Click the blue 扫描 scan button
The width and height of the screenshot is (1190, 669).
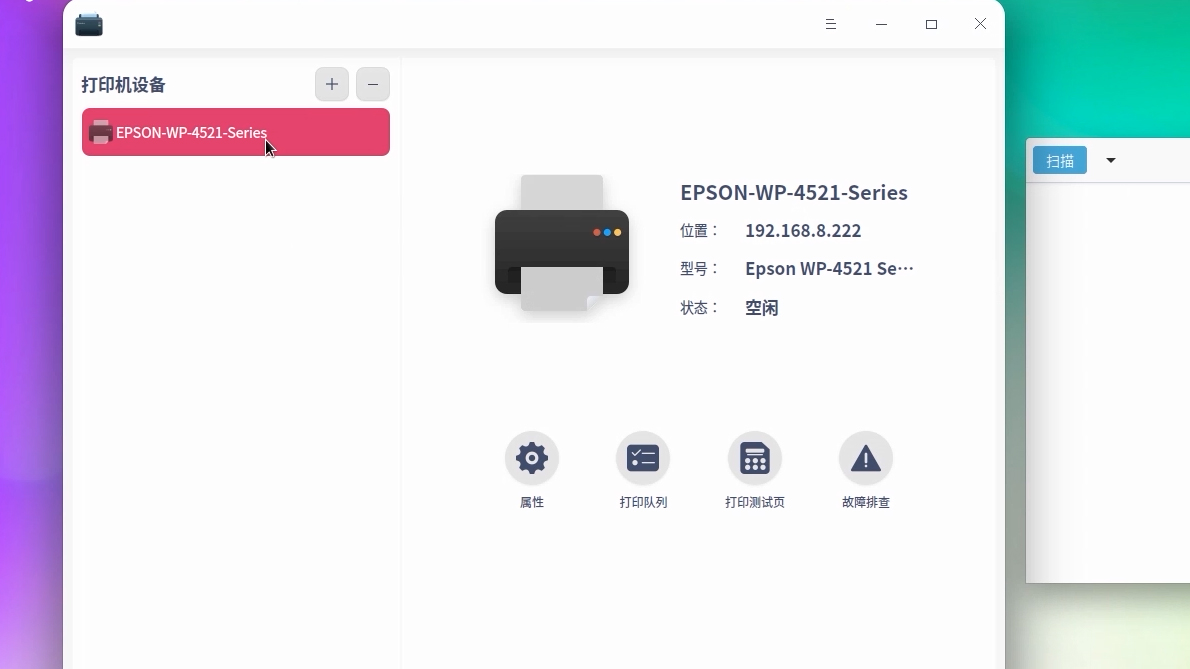click(x=1059, y=160)
